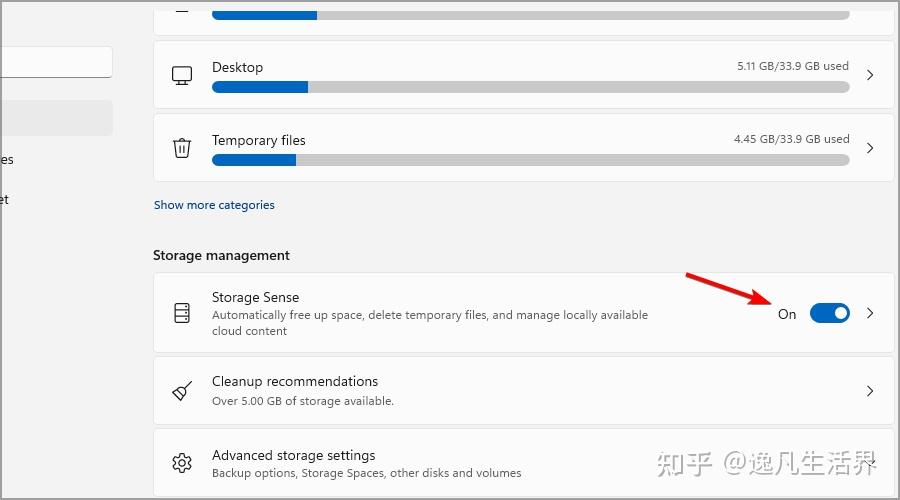Click Show more categories link
Viewport: 900px width, 500px height.
tap(214, 205)
